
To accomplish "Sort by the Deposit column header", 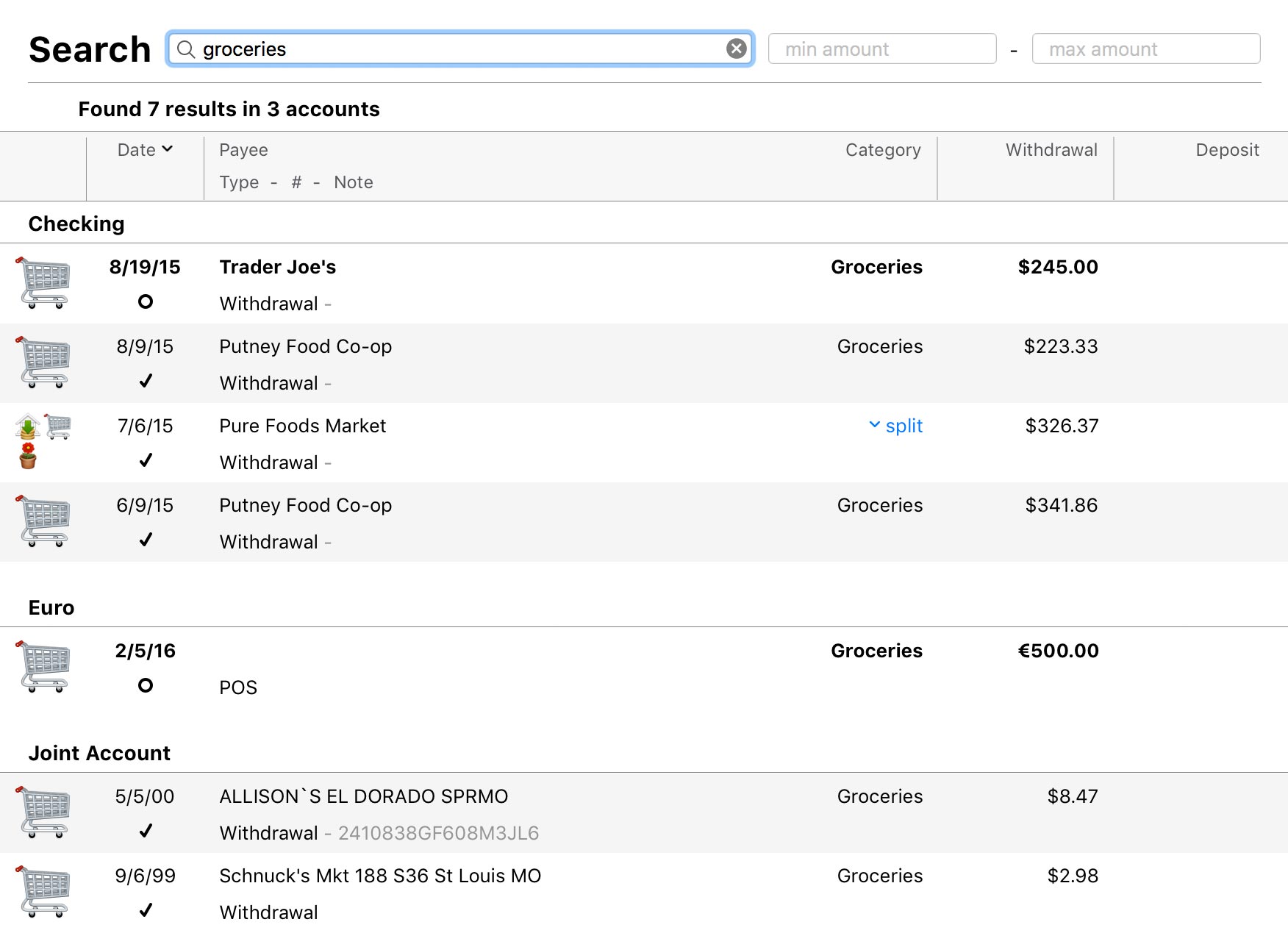I will coord(1226,150).
